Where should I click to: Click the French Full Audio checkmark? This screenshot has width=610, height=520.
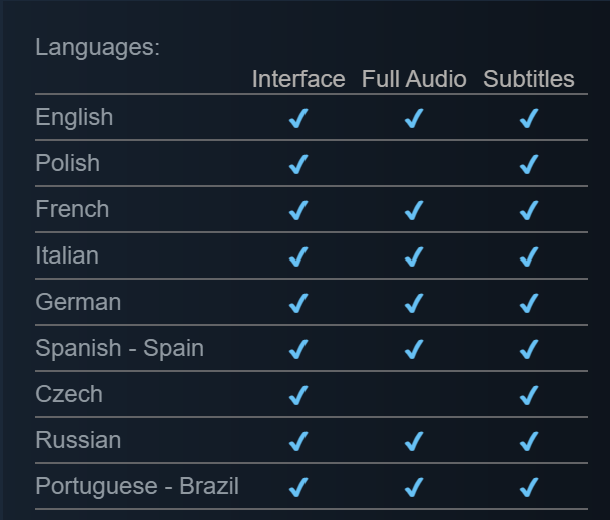(x=414, y=210)
